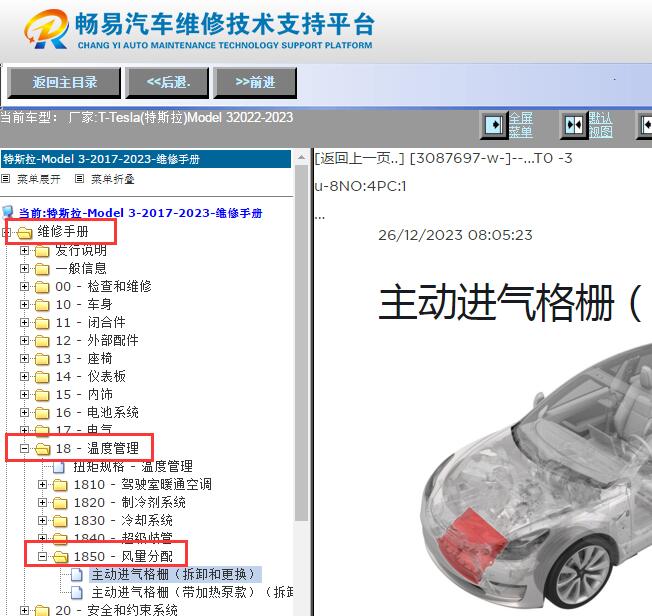Click open-folder icon of 18 - 温度管理
Image resolution: width=652 pixels, height=616 pixels.
point(42,449)
